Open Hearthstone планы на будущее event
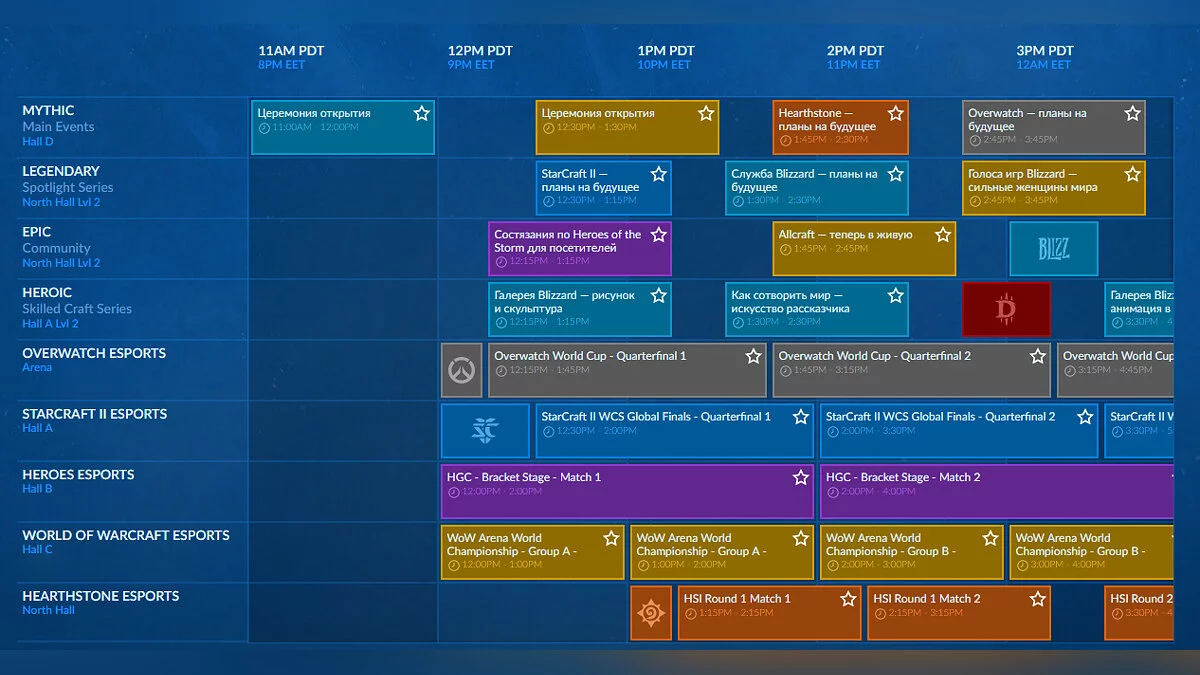The width and height of the screenshot is (1200, 675). 841,127
